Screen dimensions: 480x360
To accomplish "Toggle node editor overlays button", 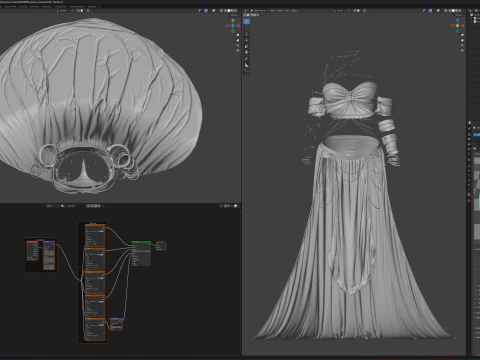I will (x=235, y=206).
